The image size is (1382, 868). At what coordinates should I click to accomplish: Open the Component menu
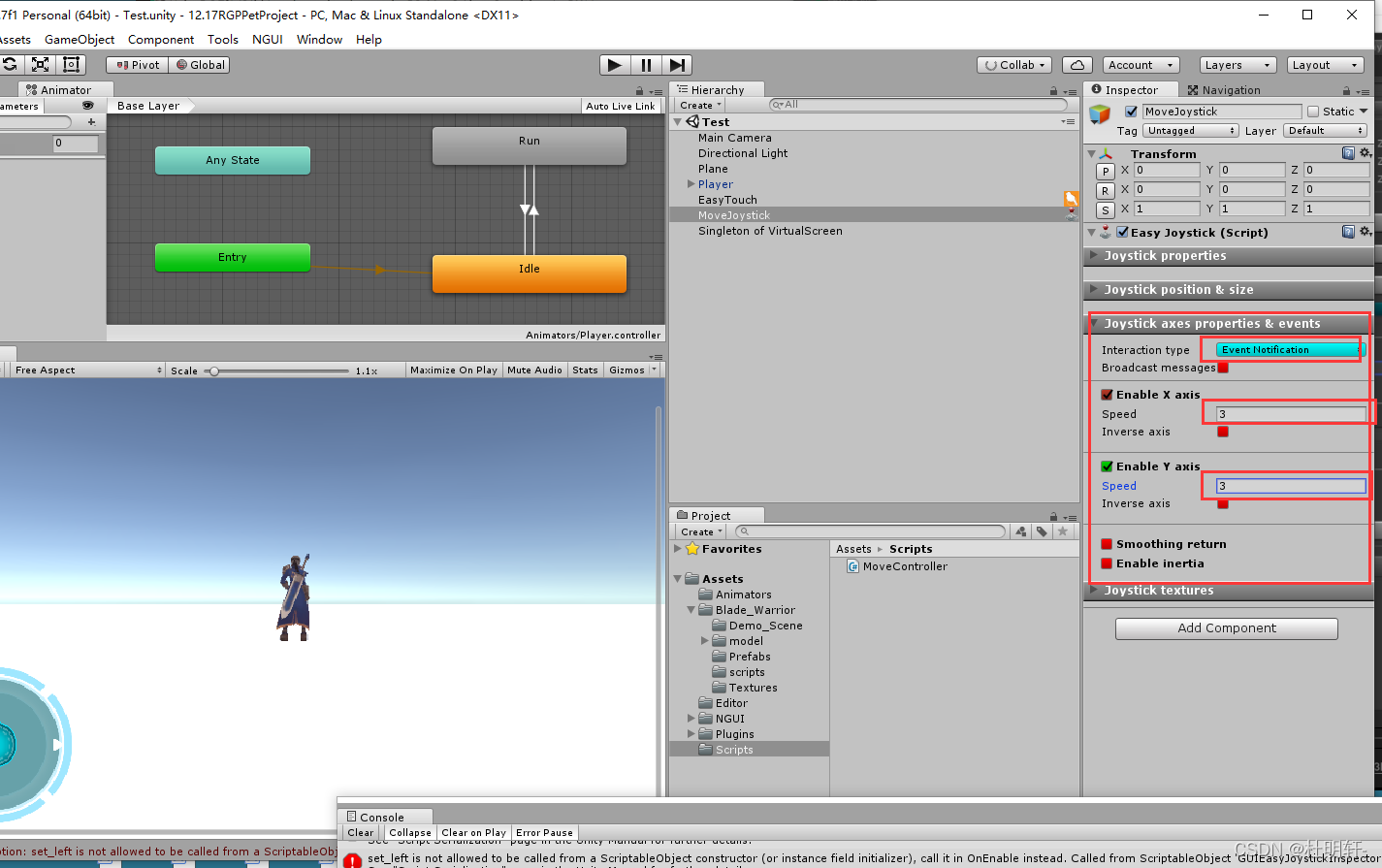tap(161, 40)
